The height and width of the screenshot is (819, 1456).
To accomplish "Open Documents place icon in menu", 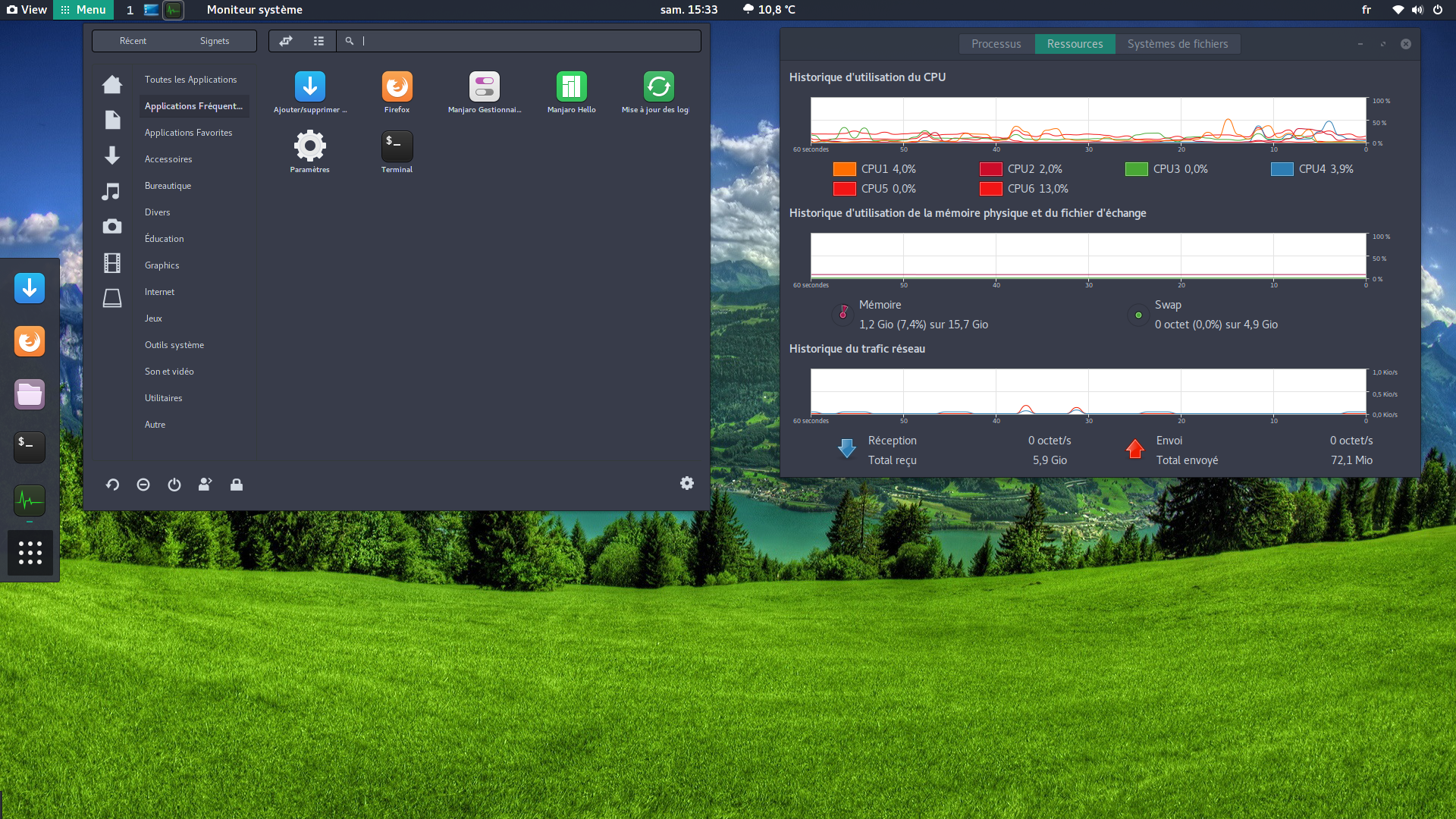I will 112,120.
